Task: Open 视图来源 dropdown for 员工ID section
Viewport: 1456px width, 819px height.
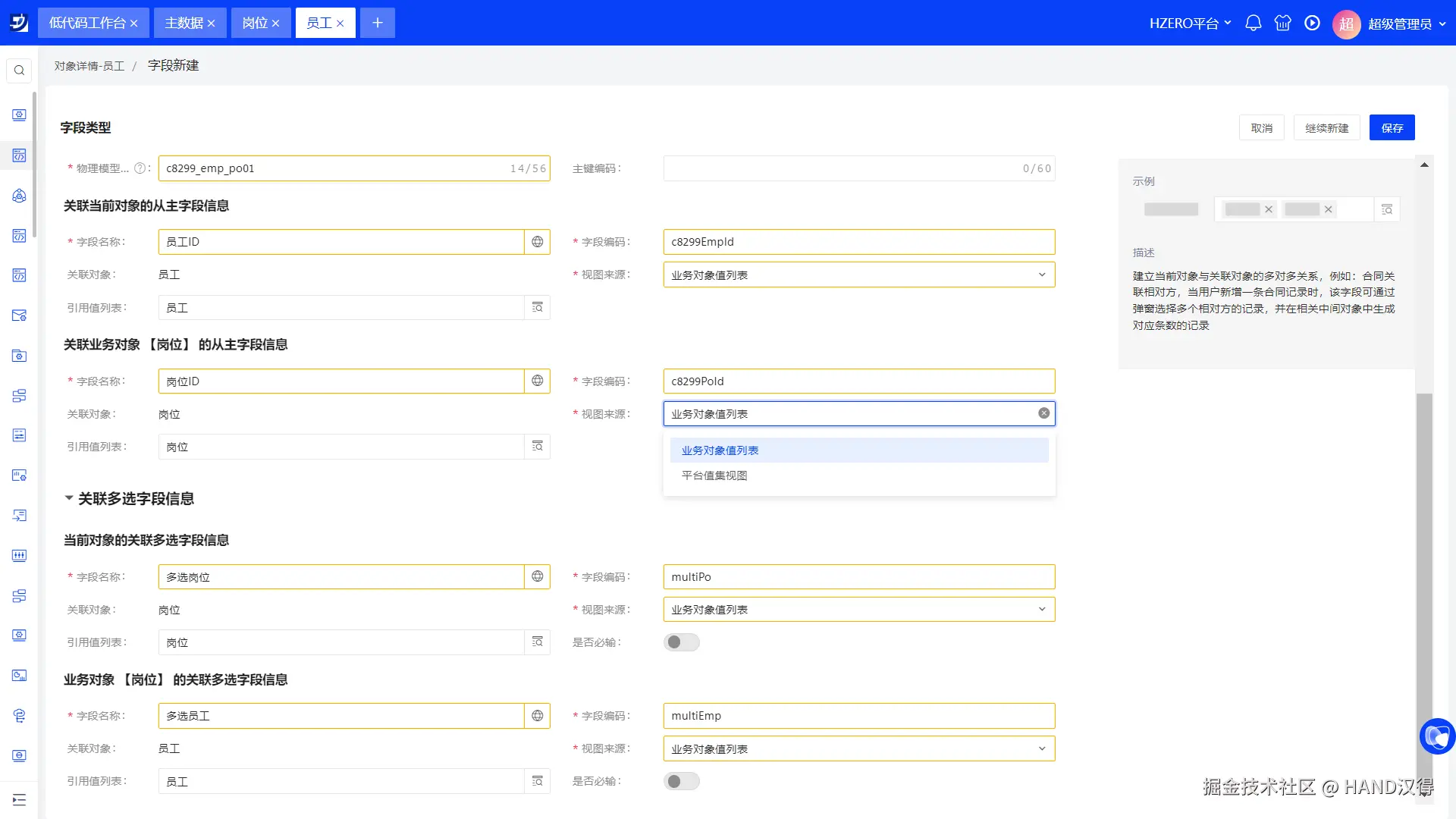Action: [x=858, y=275]
